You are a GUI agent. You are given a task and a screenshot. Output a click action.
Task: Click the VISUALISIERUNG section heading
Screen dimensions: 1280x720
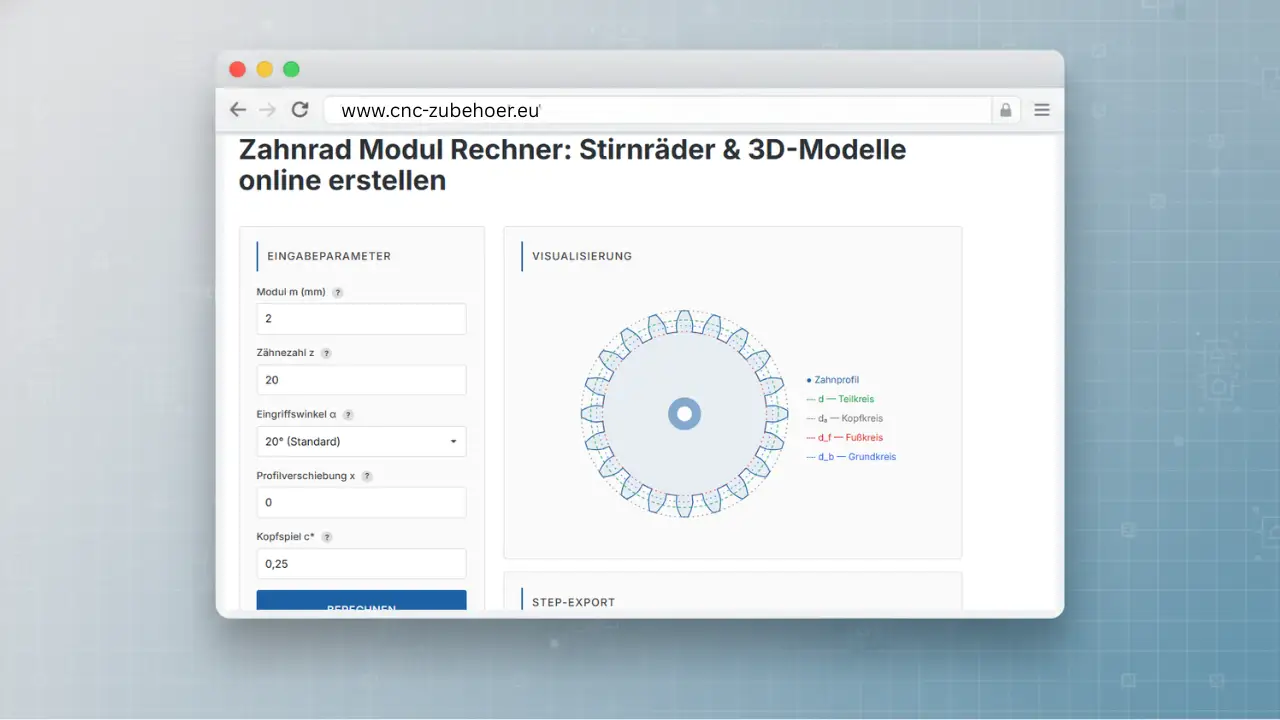(582, 256)
